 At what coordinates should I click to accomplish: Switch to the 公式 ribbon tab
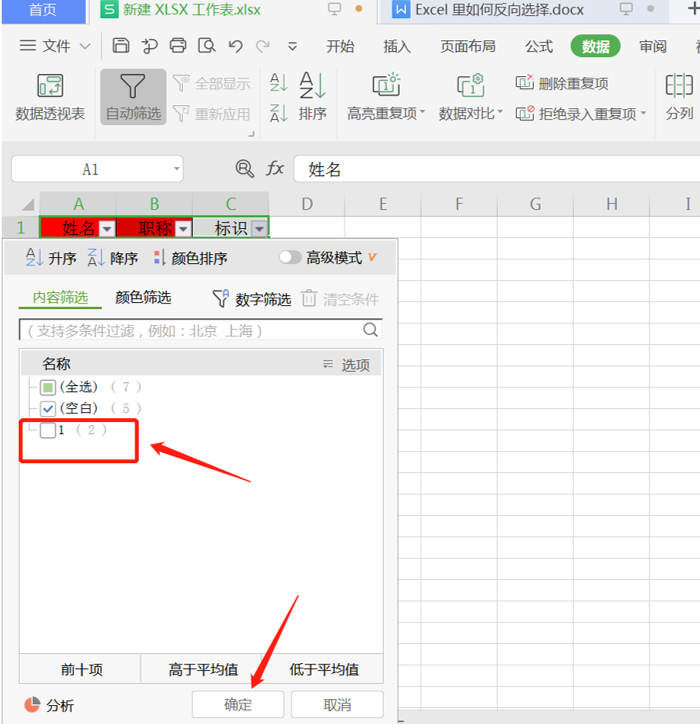point(539,46)
